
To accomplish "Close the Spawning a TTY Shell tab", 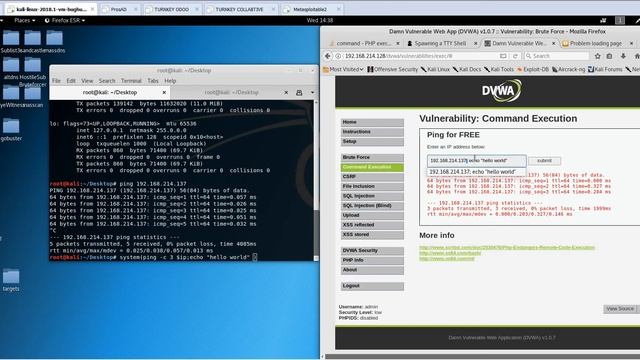I will click(x=476, y=43).
